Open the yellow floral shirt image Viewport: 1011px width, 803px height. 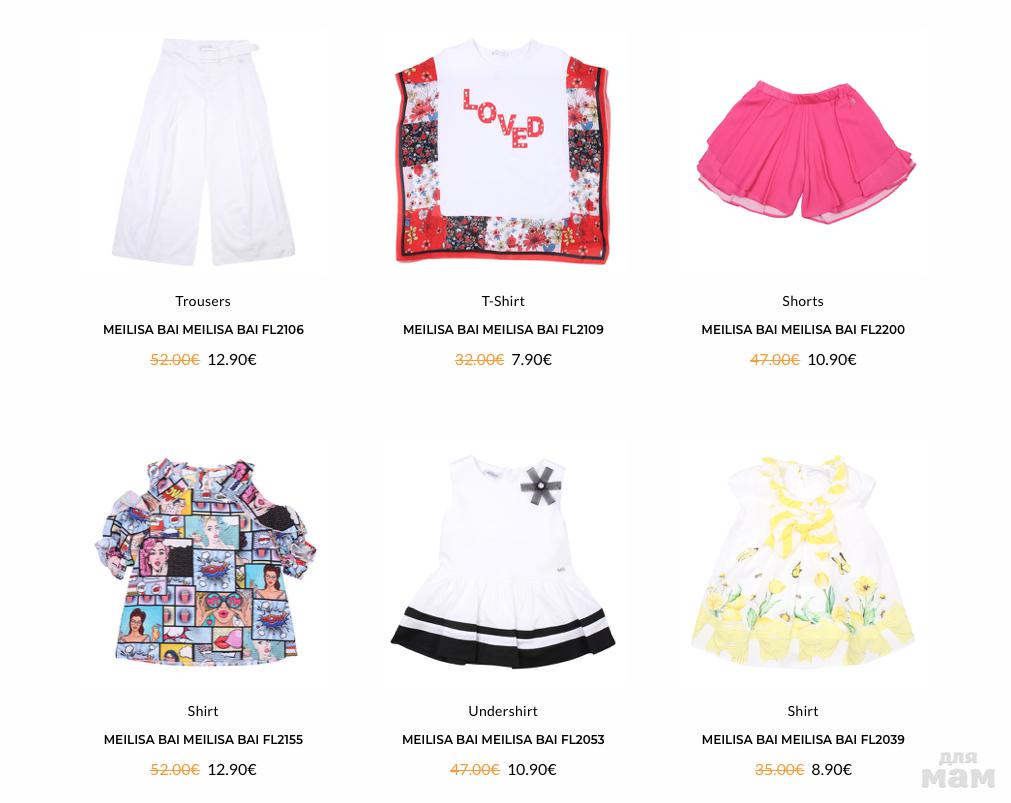click(x=803, y=562)
